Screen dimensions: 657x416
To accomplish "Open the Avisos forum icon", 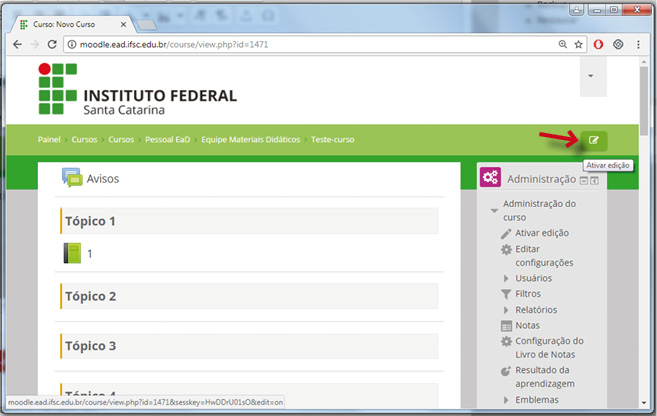I will [x=72, y=178].
